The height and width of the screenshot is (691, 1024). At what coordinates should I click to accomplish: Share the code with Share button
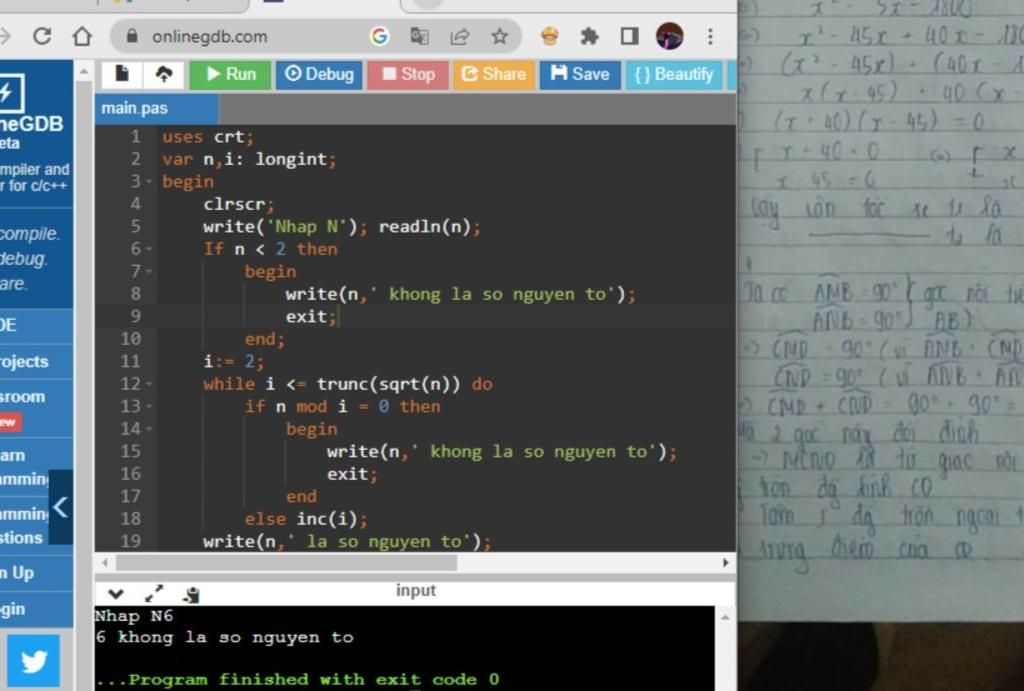(x=494, y=74)
